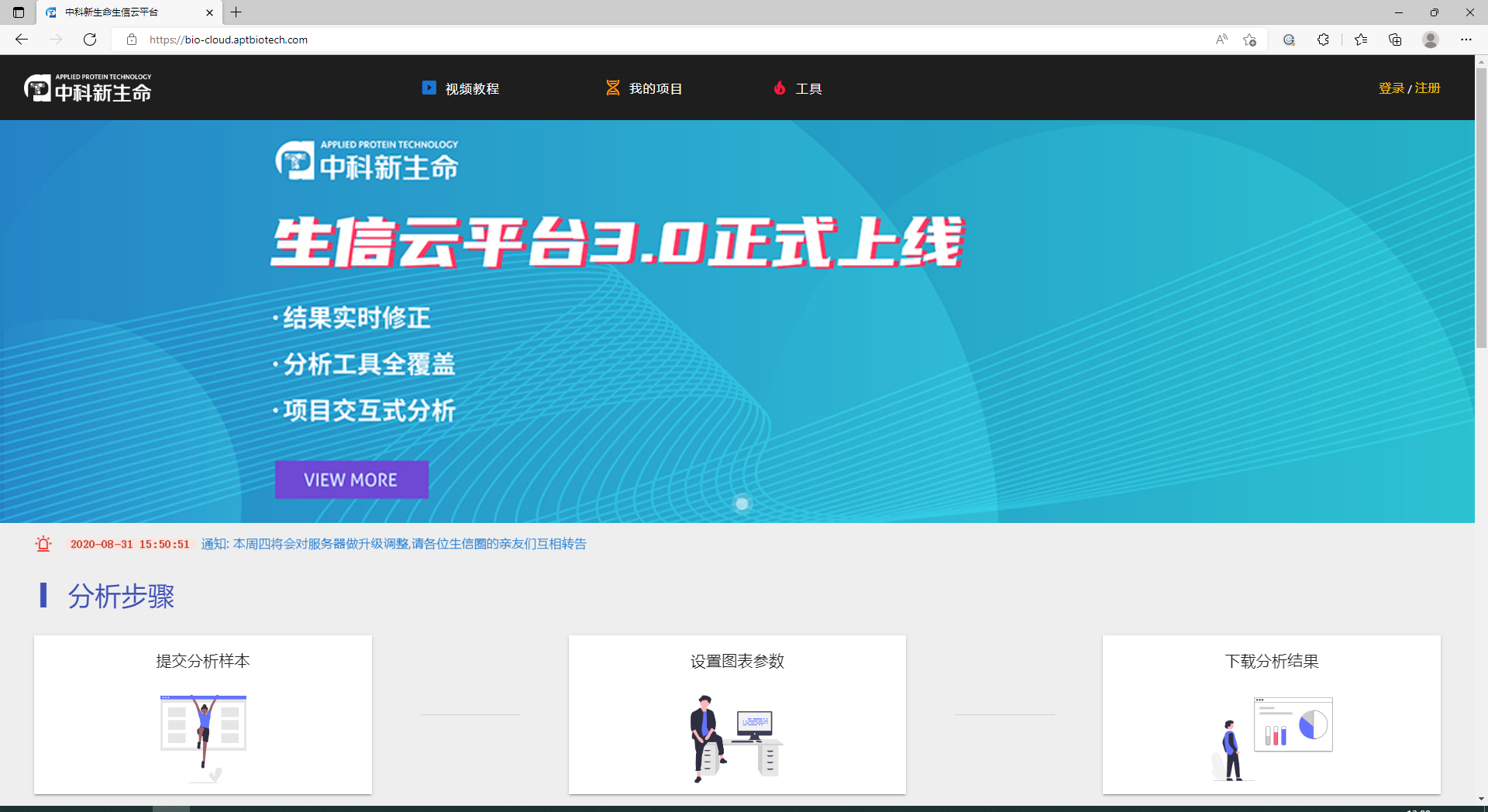Click the 登录 login link
The height and width of the screenshot is (812, 1488).
[x=1390, y=88]
